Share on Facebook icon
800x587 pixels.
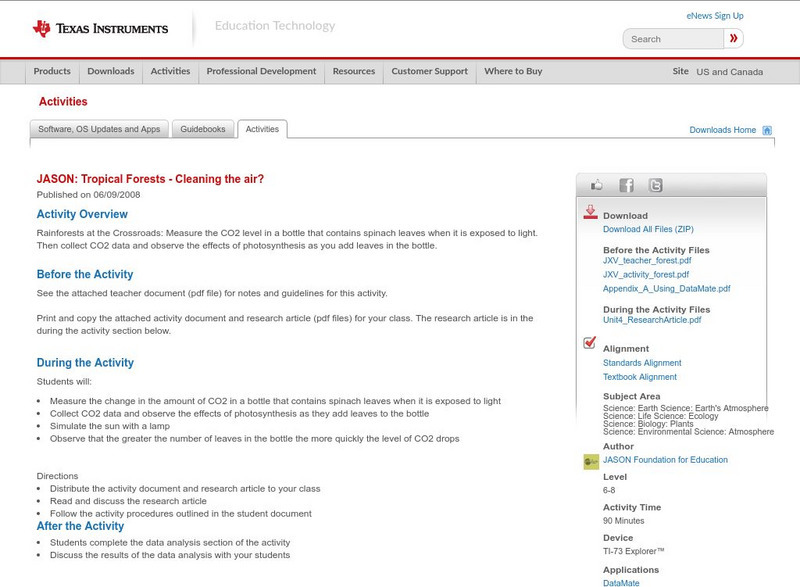pos(626,185)
